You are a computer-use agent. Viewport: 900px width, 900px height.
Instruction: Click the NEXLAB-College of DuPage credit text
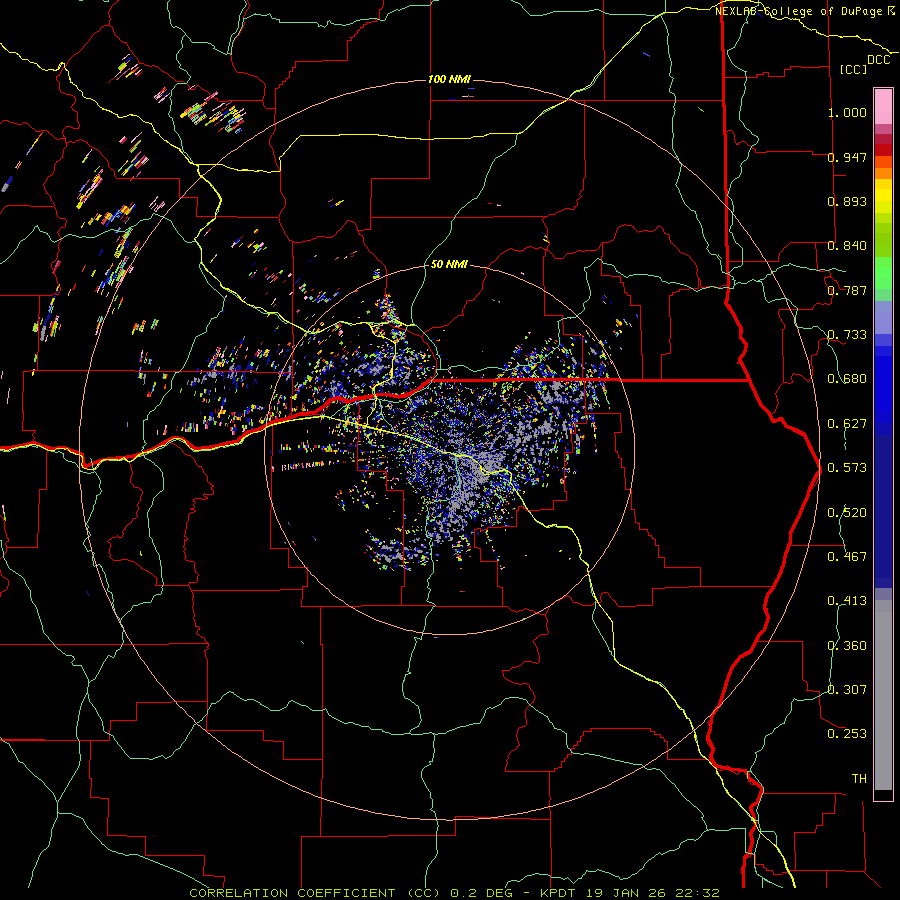tap(799, 11)
